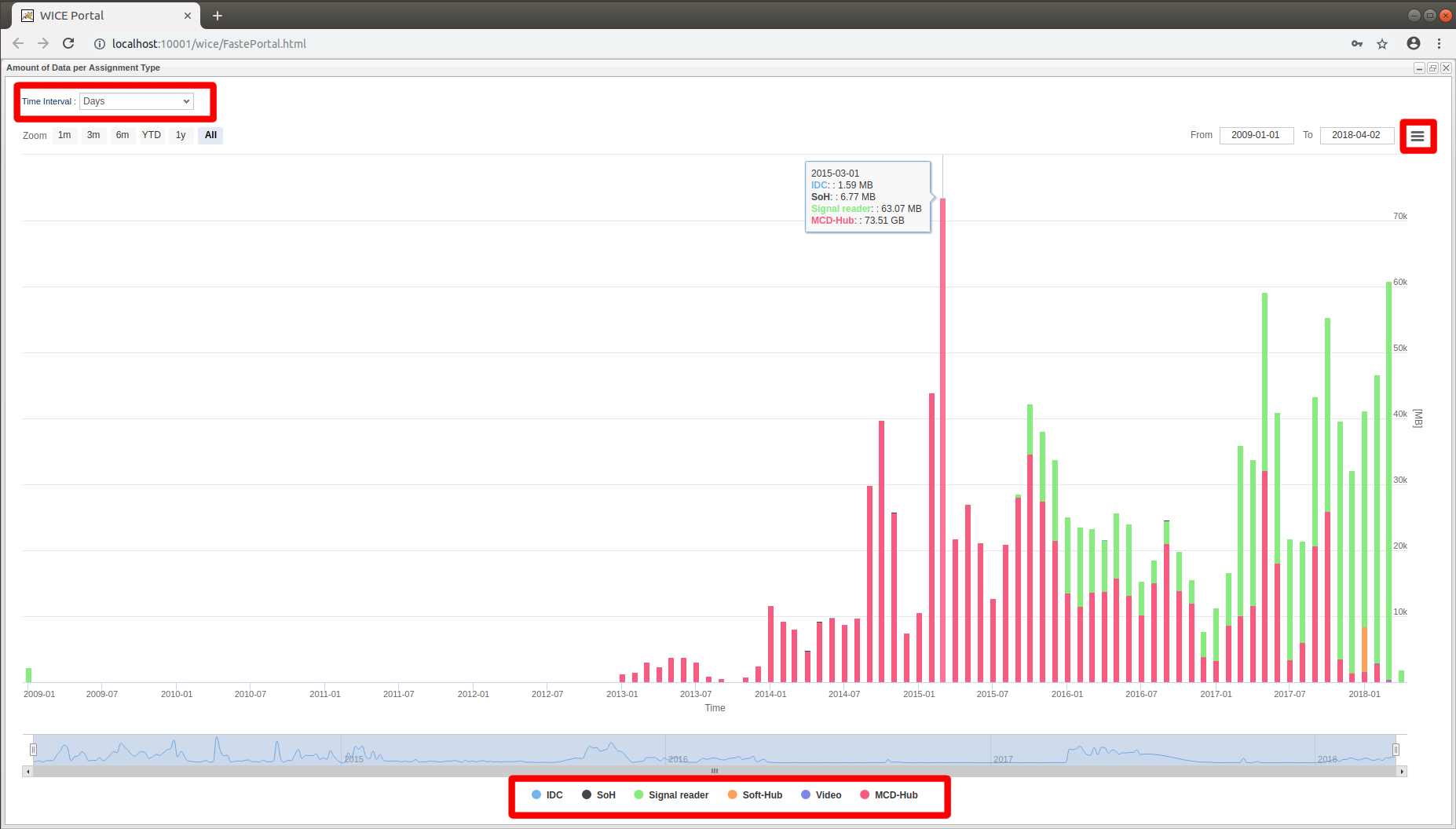The image size is (1456, 829).
Task: Open the Chrome three-dot menu
Action: 1439,44
